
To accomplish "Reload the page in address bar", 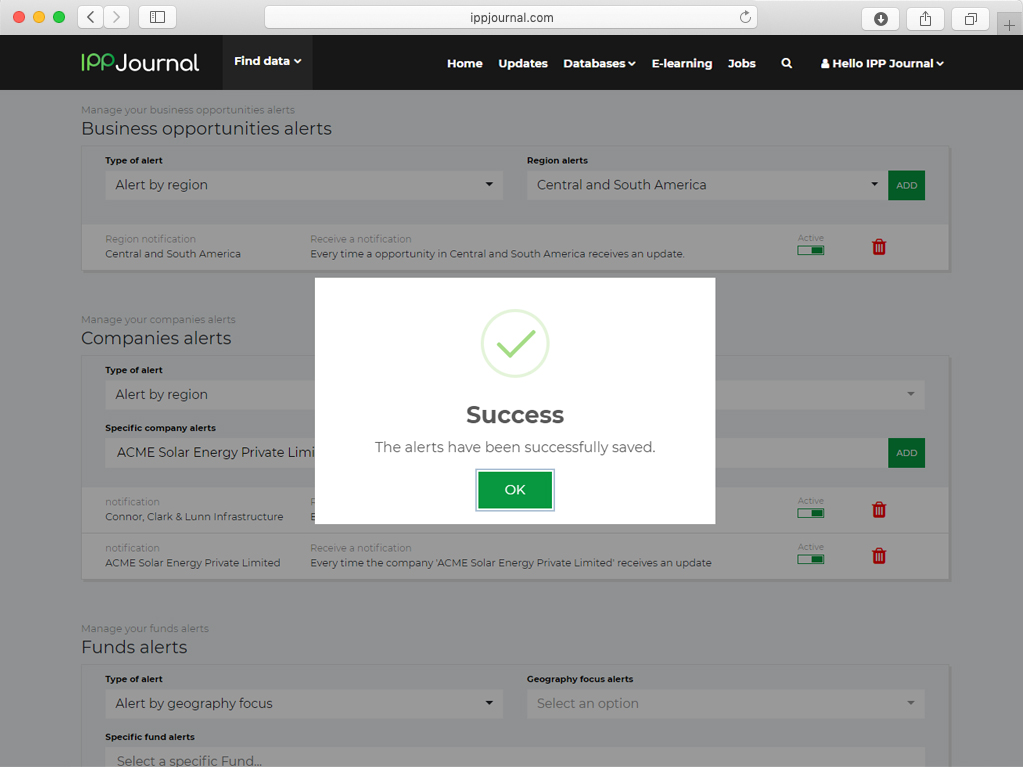I will tap(745, 17).
